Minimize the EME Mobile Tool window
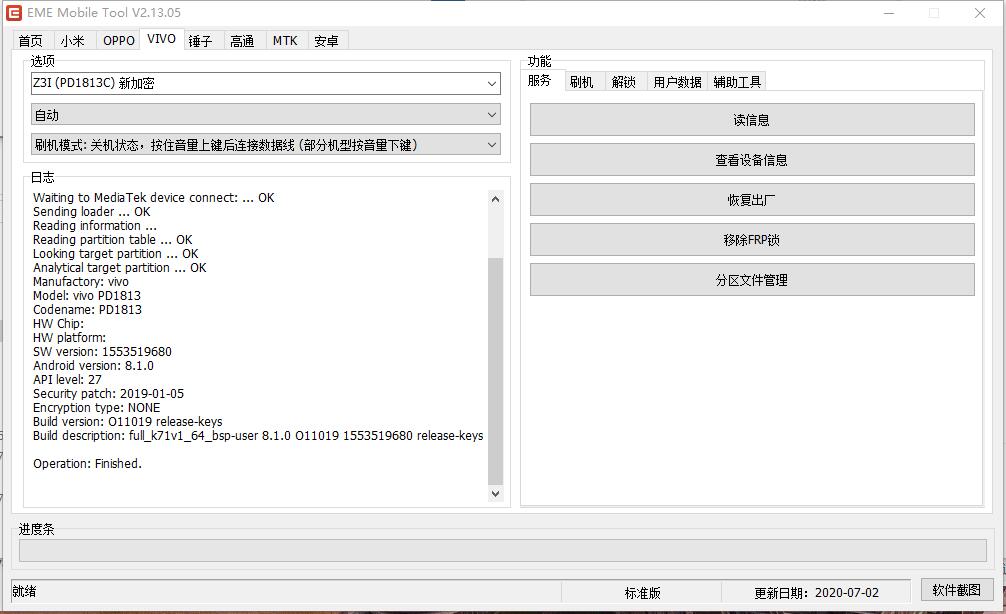Viewport: 1006px width, 614px height. 889,13
